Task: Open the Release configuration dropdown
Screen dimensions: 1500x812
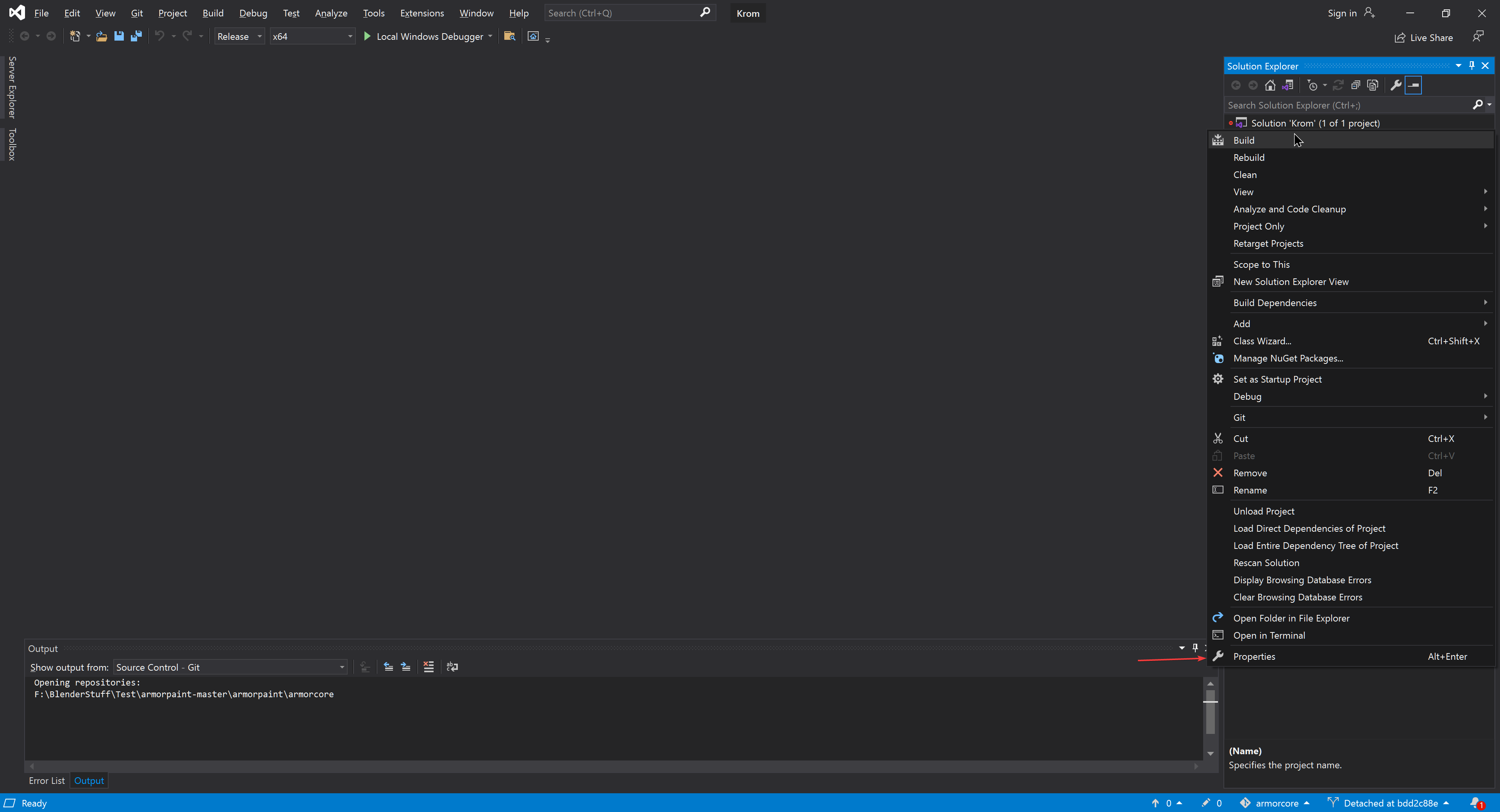Action: [x=239, y=36]
